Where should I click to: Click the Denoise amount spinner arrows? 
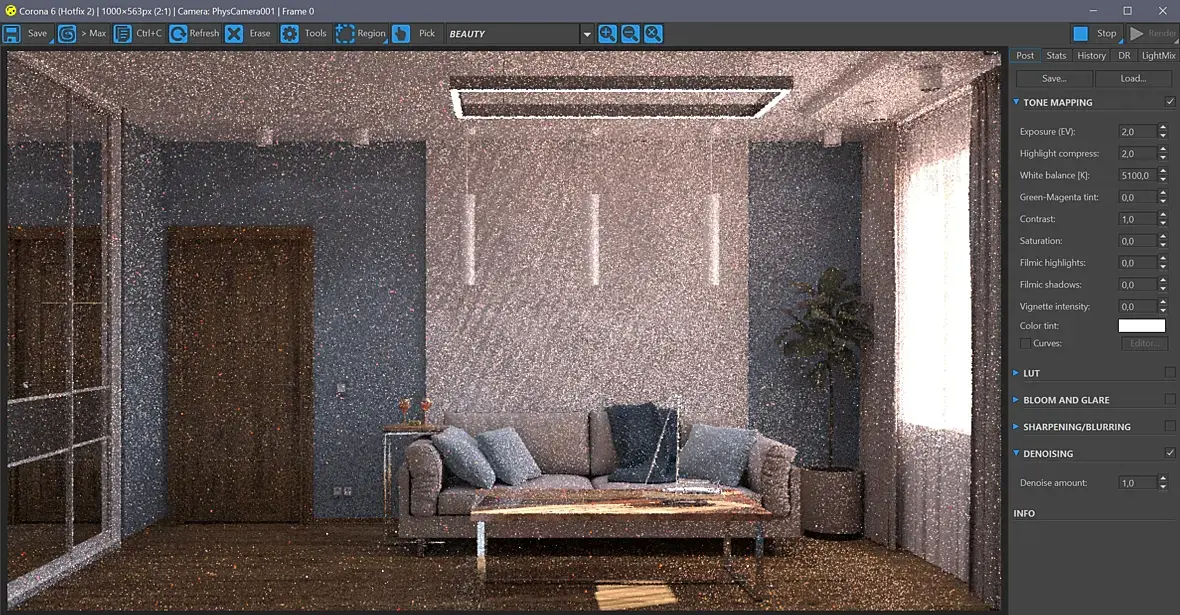pyautogui.click(x=1163, y=483)
